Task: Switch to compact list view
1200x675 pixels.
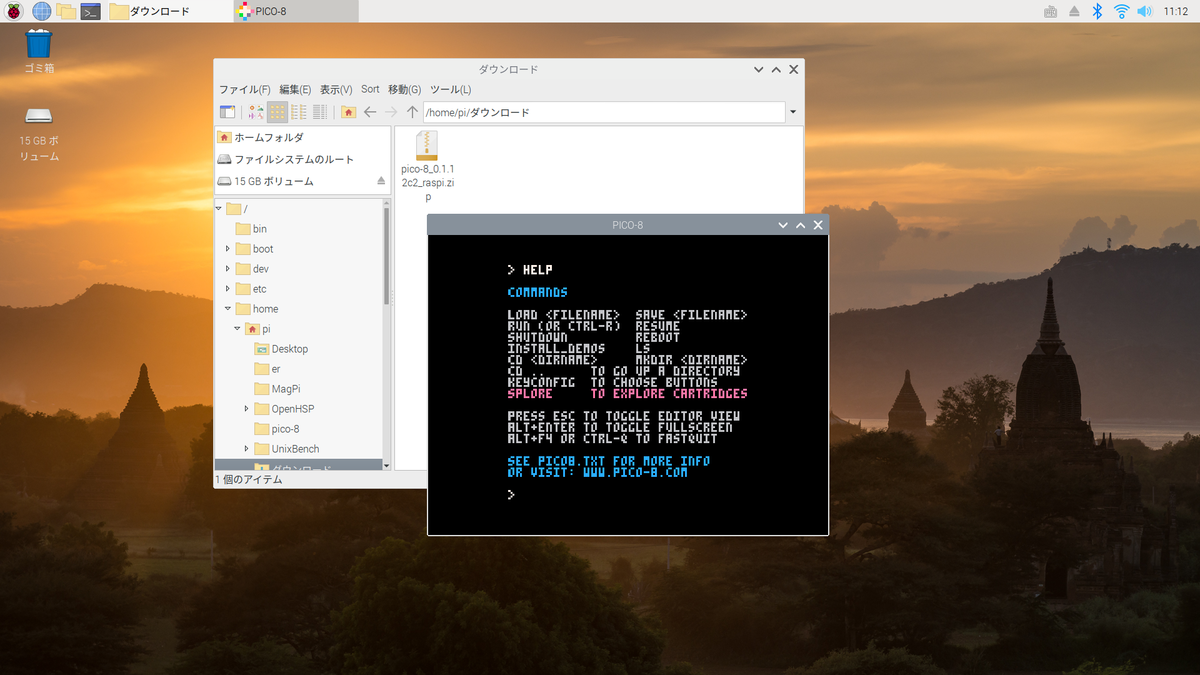Action: tap(299, 112)
